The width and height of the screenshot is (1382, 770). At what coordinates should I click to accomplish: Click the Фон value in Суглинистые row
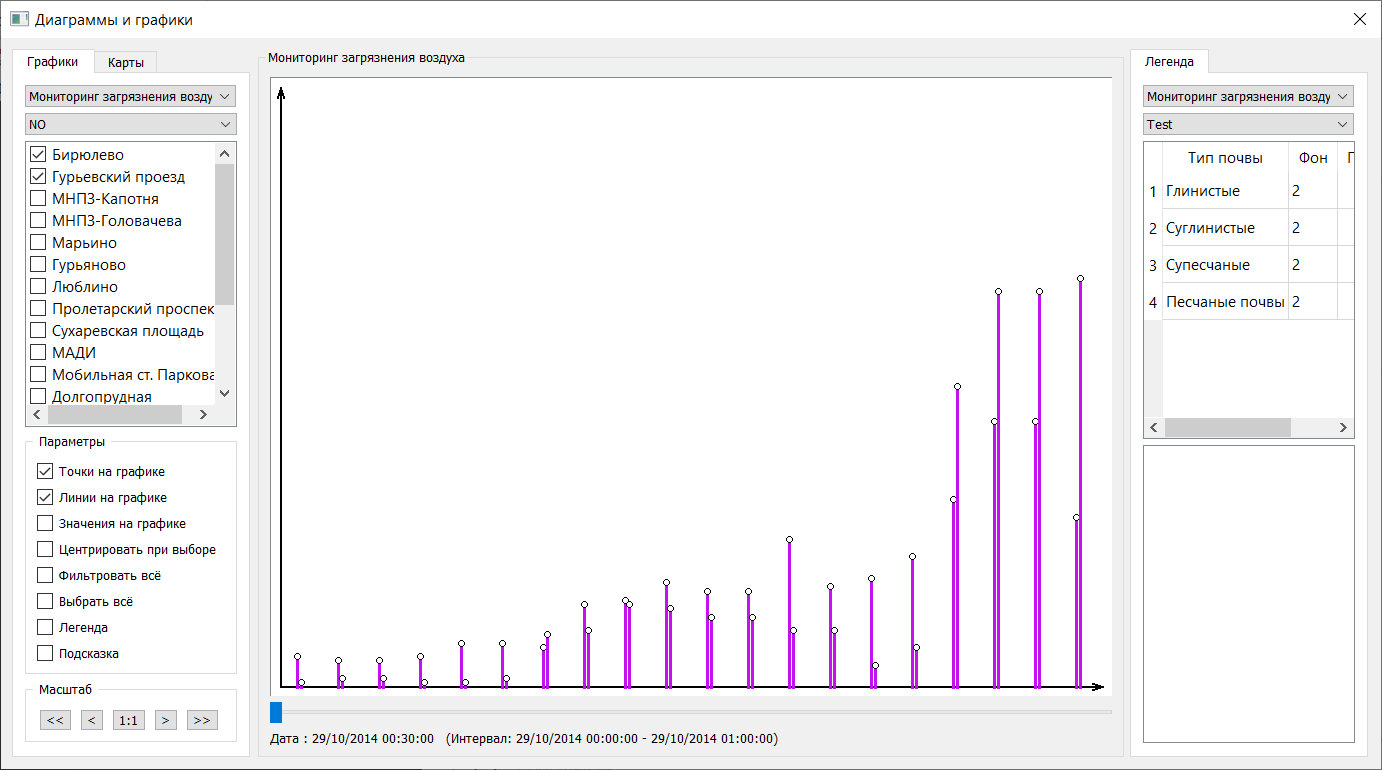[1313, 228]
